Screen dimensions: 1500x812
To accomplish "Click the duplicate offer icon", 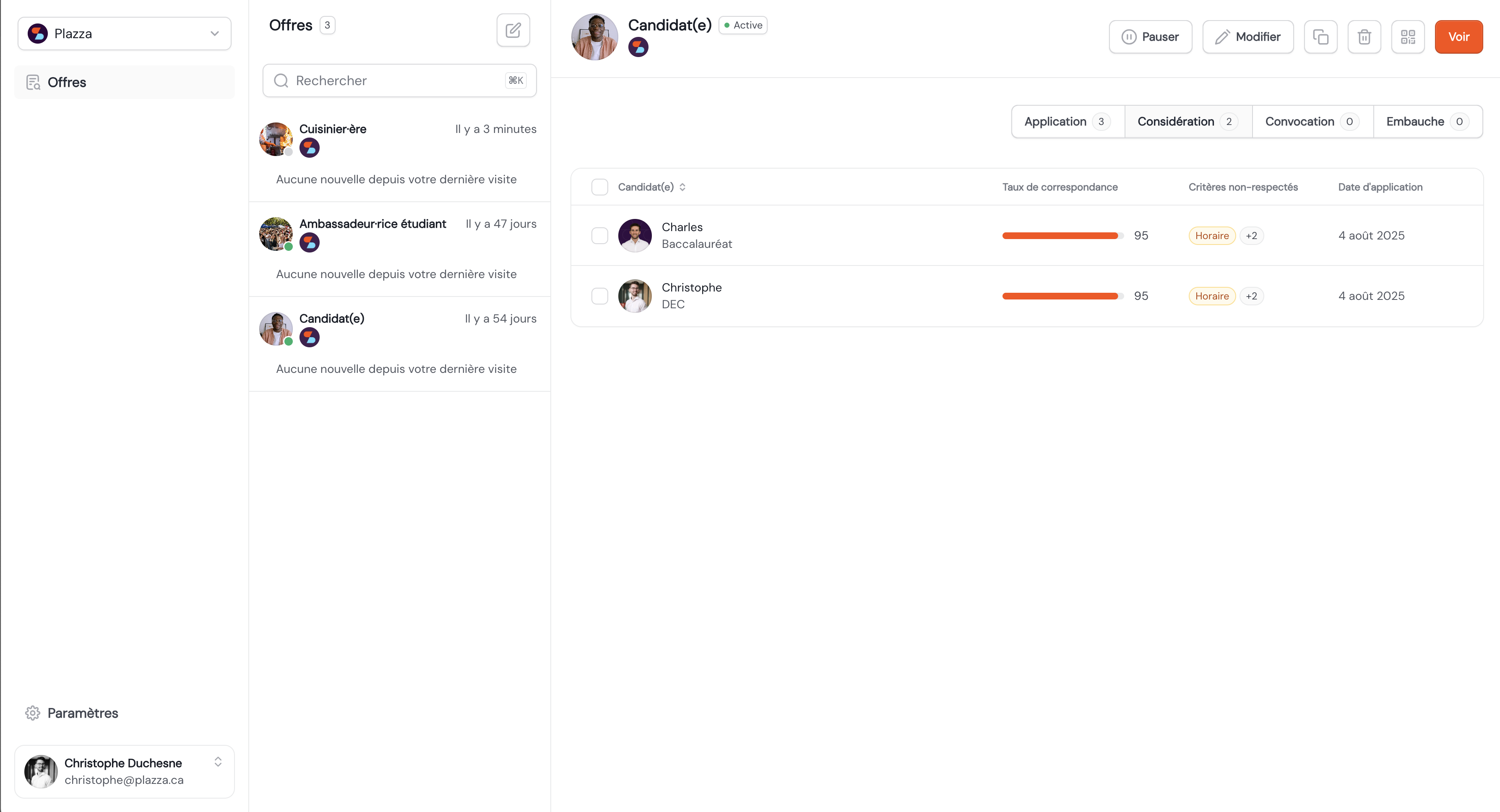I will pyautogui.click(x=1320, y=36).
